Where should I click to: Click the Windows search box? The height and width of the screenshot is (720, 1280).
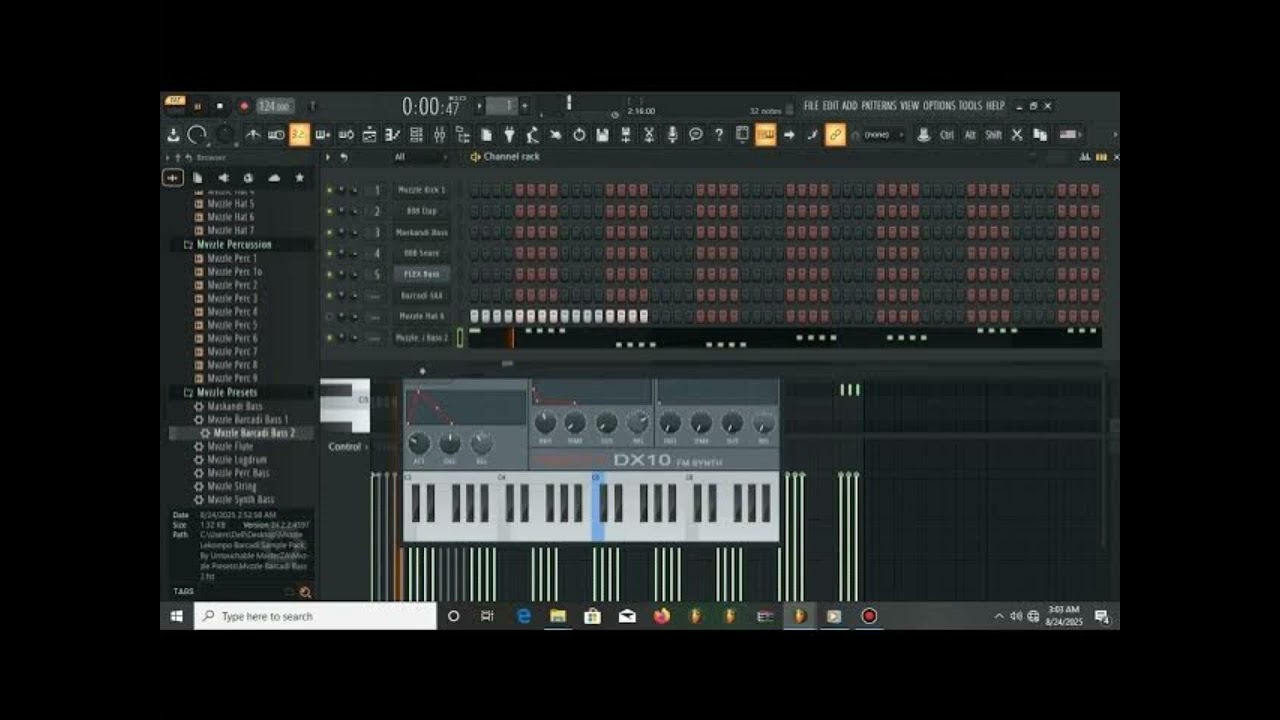coord(315,616)
